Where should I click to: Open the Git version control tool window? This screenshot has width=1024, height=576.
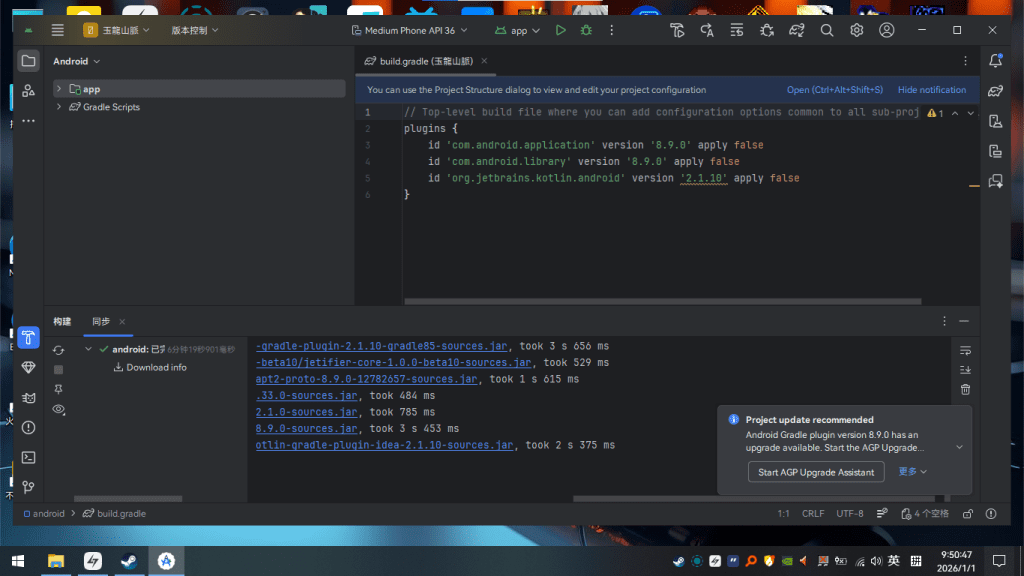coord(28,487)
